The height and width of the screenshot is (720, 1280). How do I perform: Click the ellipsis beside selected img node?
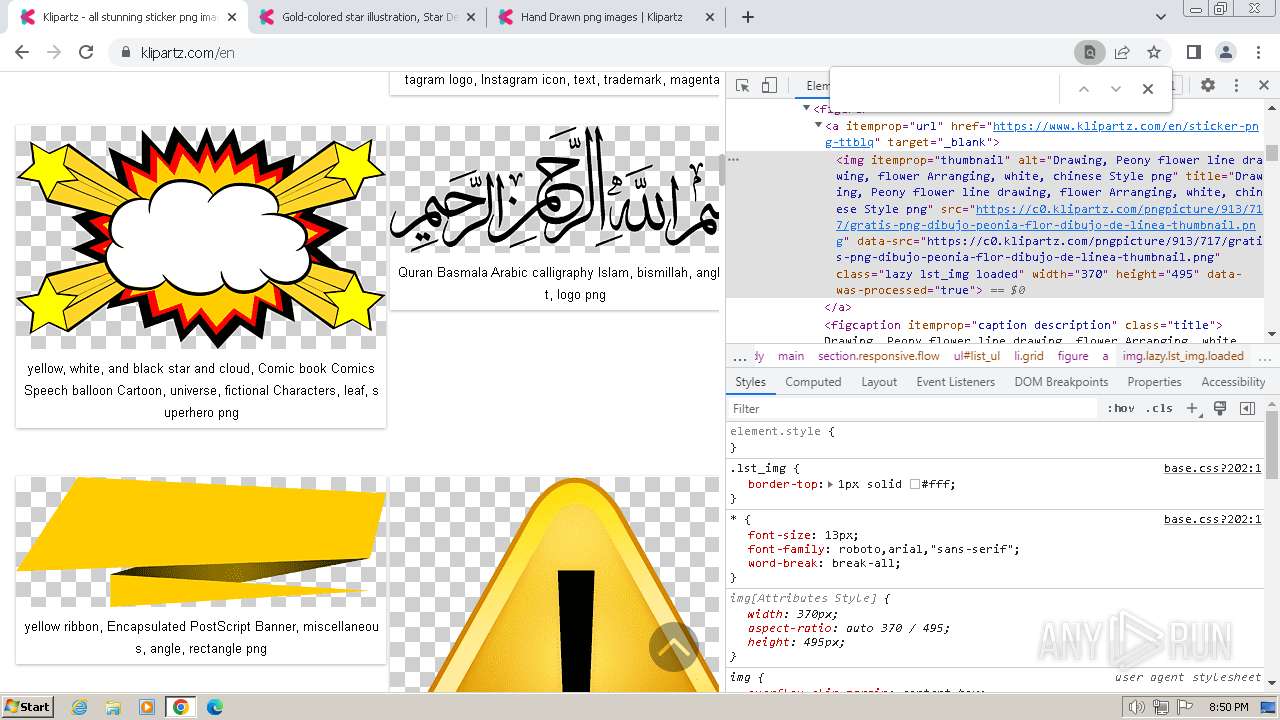pyautogui.click(x=733, y=160)
